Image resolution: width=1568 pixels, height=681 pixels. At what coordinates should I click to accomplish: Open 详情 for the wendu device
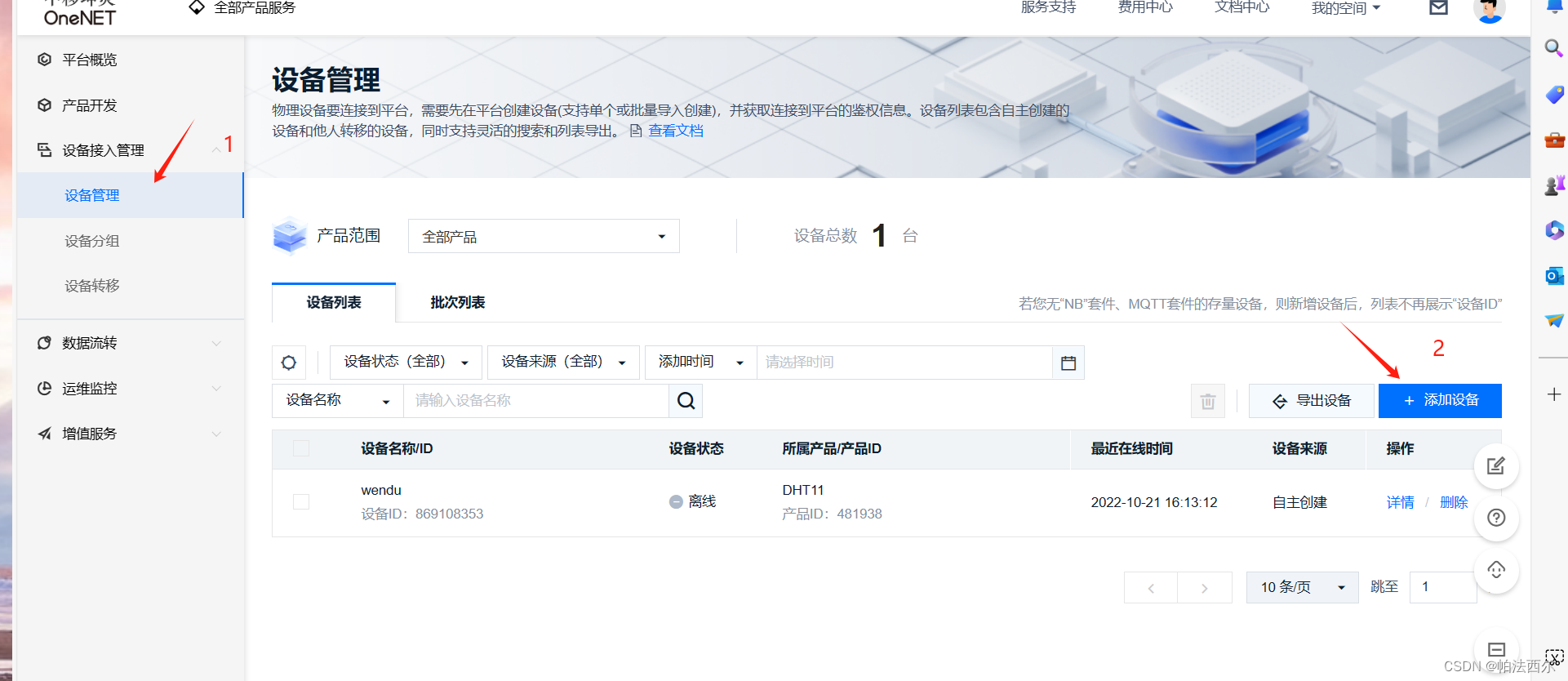click(1401, 502)
